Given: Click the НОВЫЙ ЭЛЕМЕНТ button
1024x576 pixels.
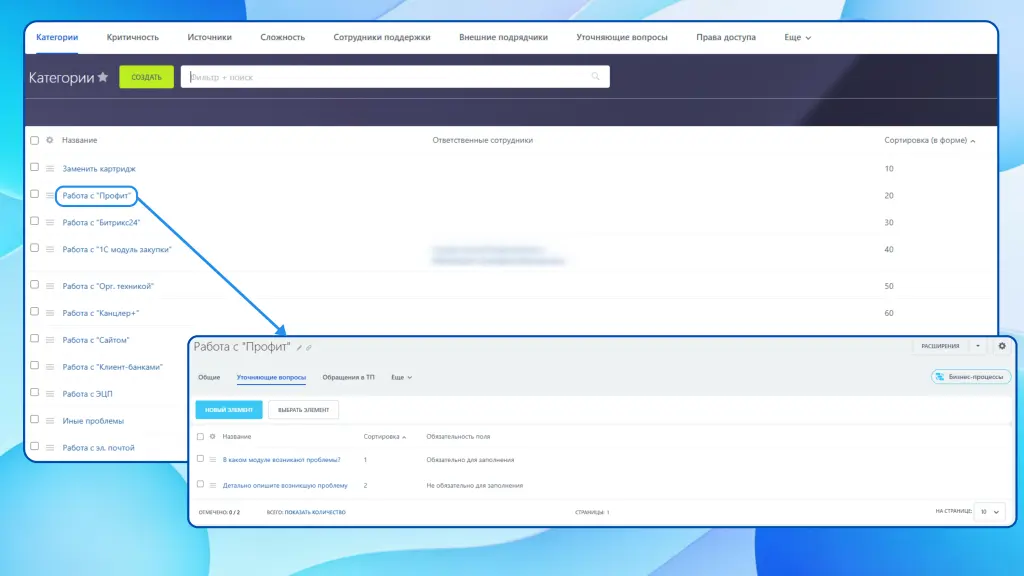Looking at the screenshot, I should 229,409.
